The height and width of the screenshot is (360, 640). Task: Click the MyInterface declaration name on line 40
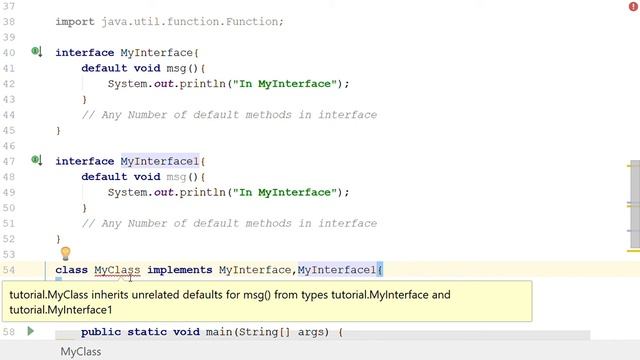[156, 53]
